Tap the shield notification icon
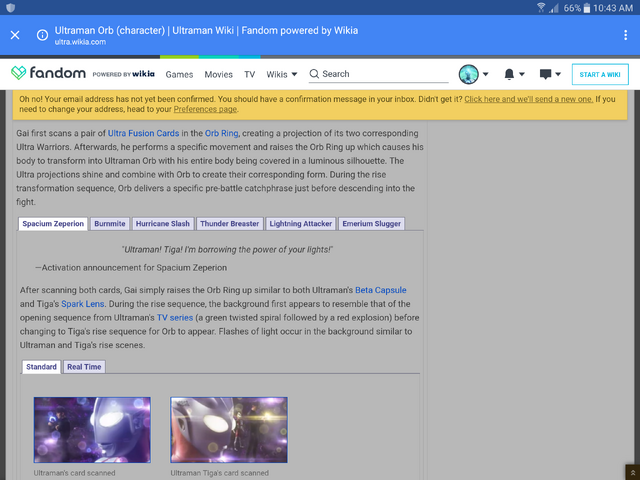Viewport: 640px width, 480px height. pyautogui.click(x=11, y=7)
